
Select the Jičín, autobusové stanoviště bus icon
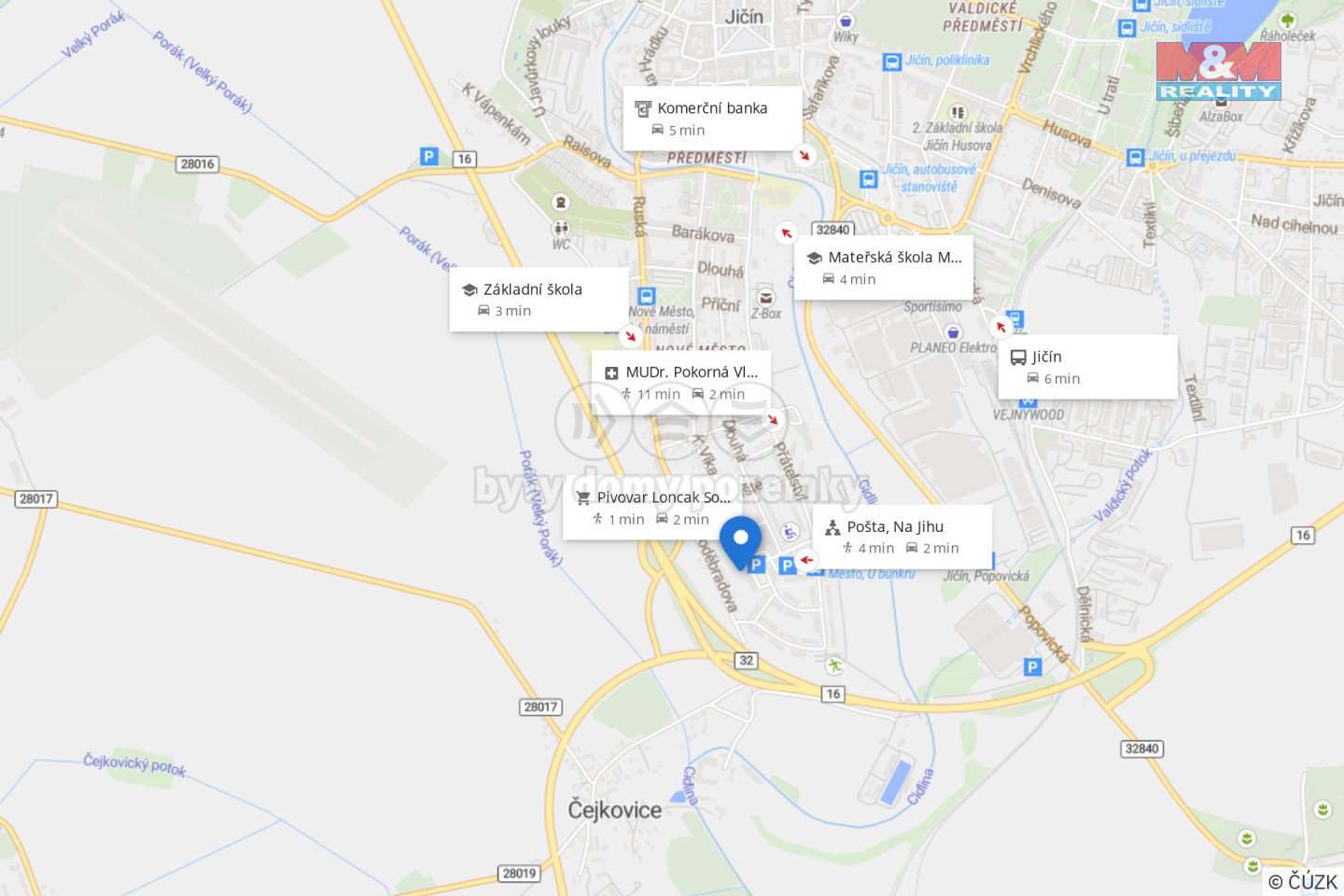868,178
